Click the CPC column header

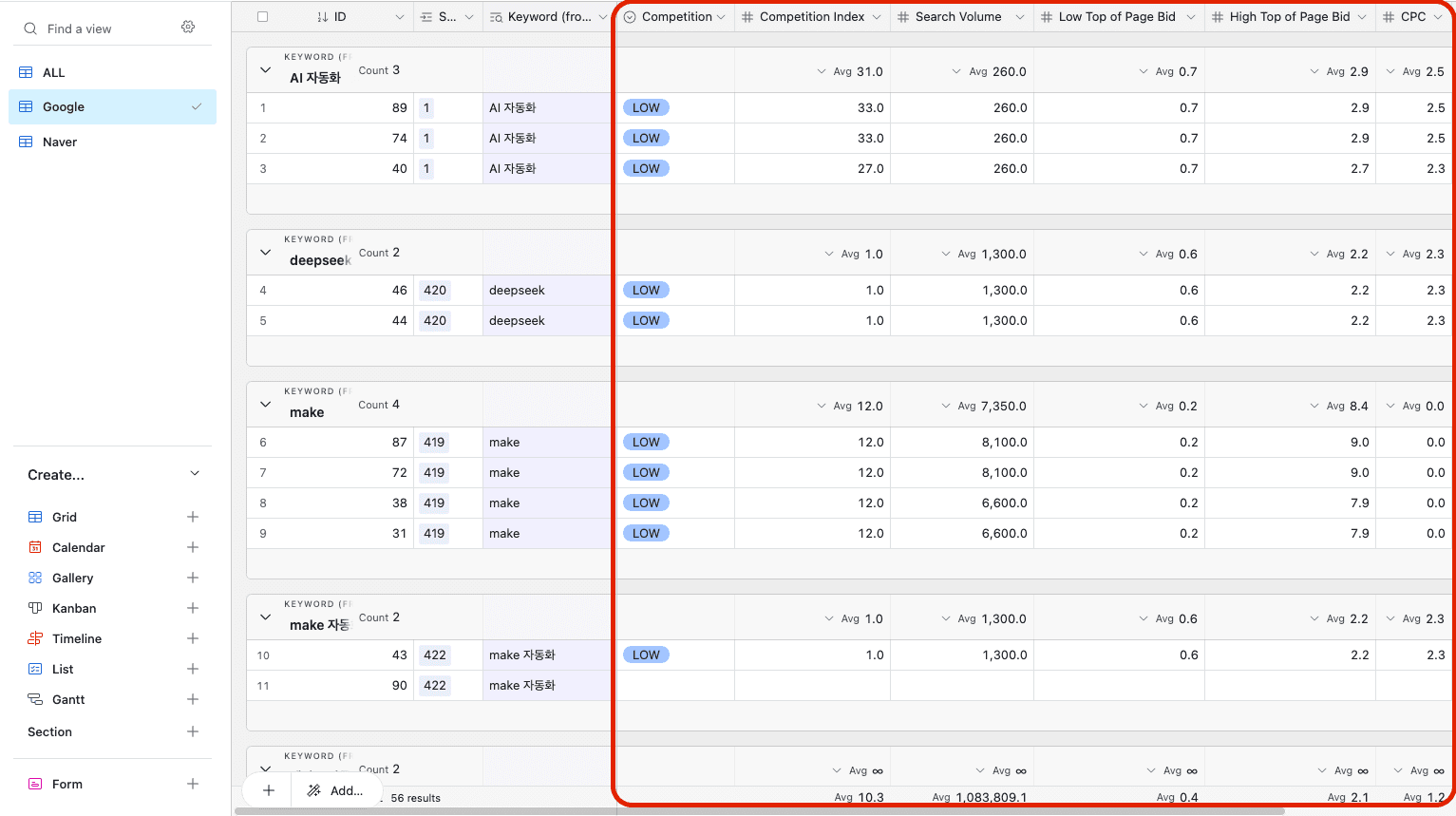point(1414,17)
